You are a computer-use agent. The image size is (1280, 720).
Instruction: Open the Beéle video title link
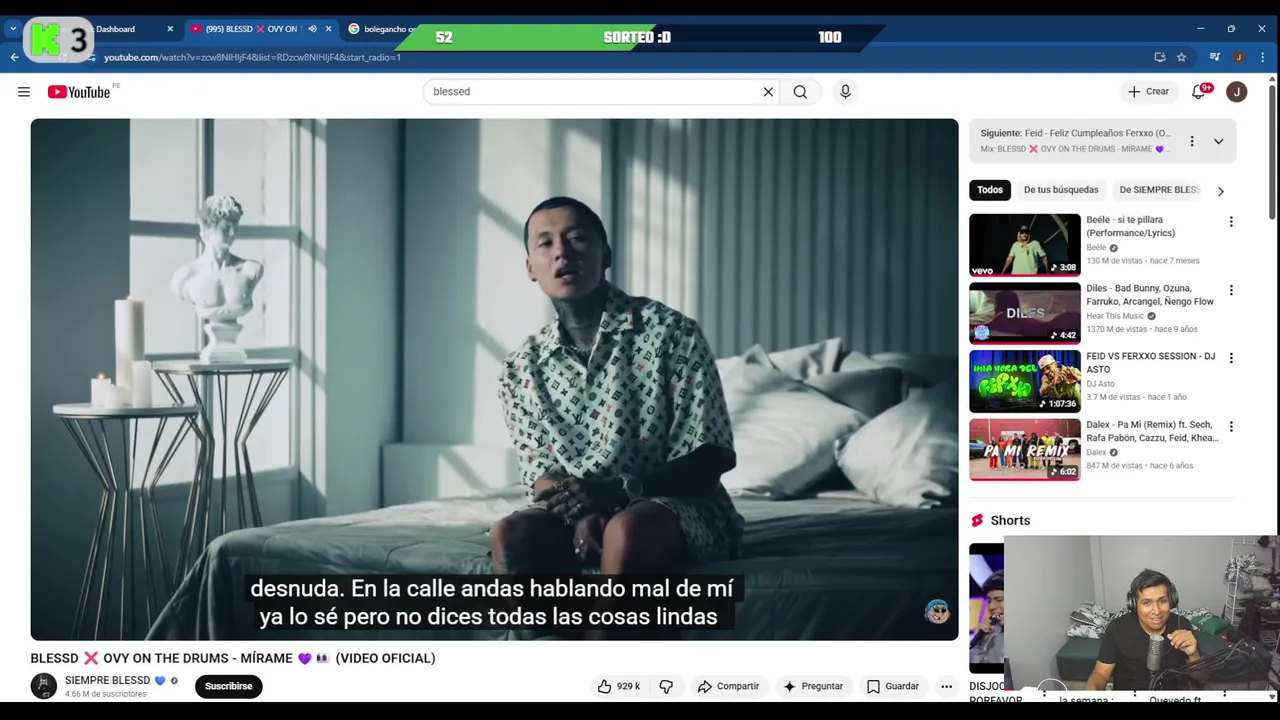[x=1131, y=226]
